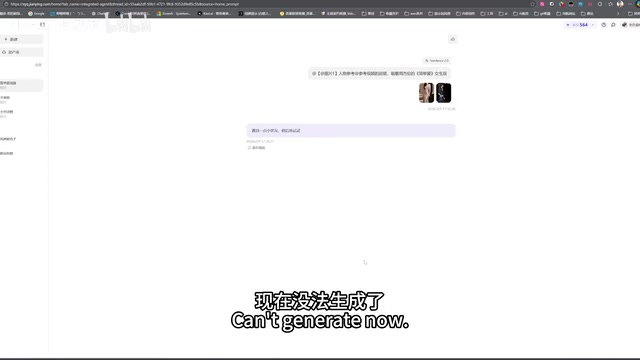Open the dark reference image thumbnail
This screenshot has width=640, height=360.
coord(444,93)
